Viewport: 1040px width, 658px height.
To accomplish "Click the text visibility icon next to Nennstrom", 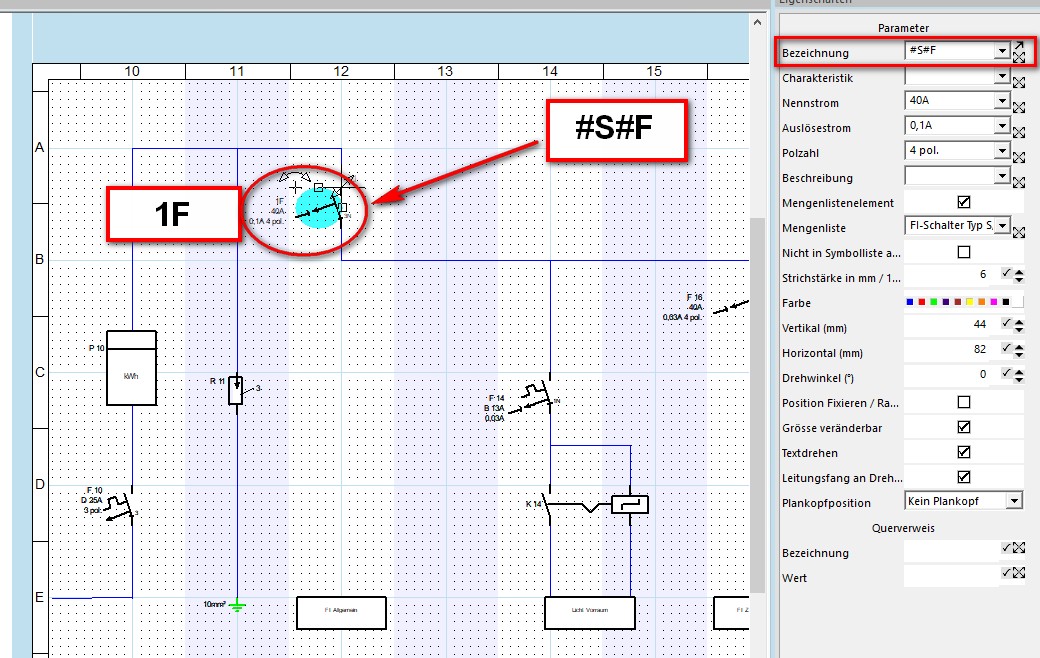I will pyautogui.click(x=1018, y=106).
